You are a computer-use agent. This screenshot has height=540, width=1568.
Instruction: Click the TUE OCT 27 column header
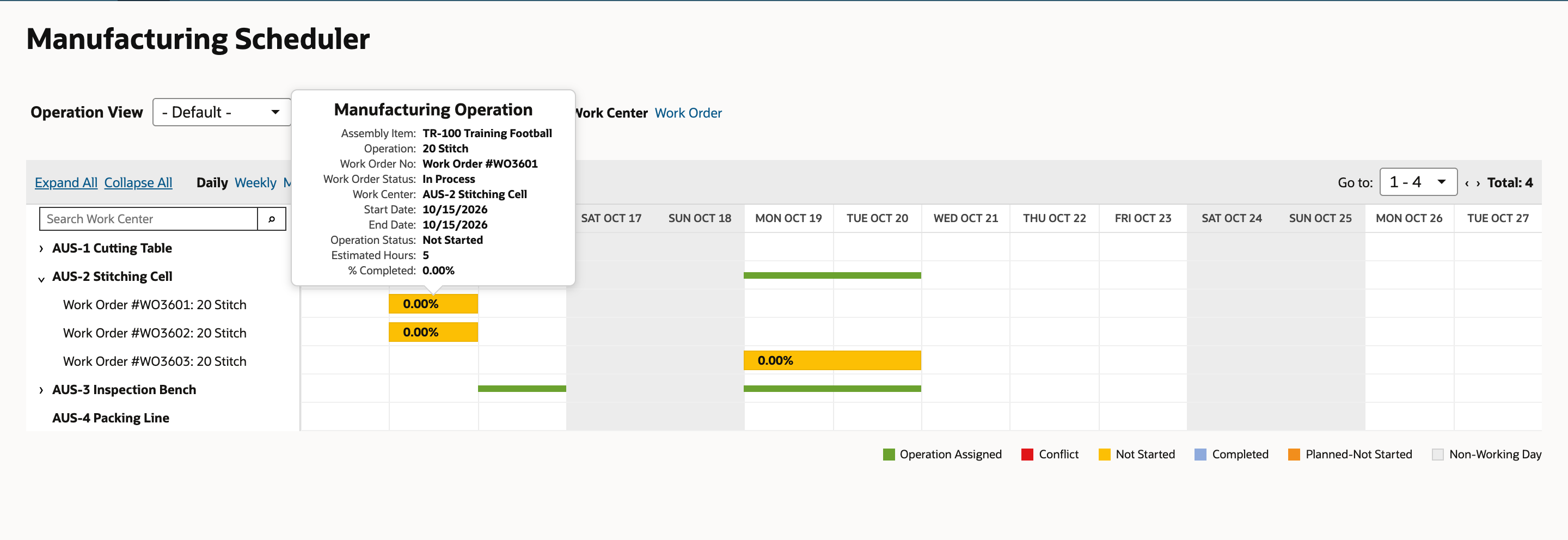(x=1497, y=218)
